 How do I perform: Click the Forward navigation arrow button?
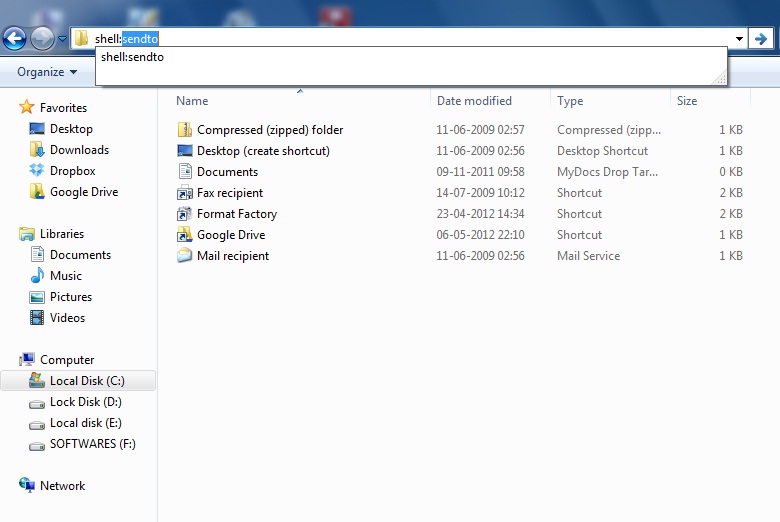[42, 38]
